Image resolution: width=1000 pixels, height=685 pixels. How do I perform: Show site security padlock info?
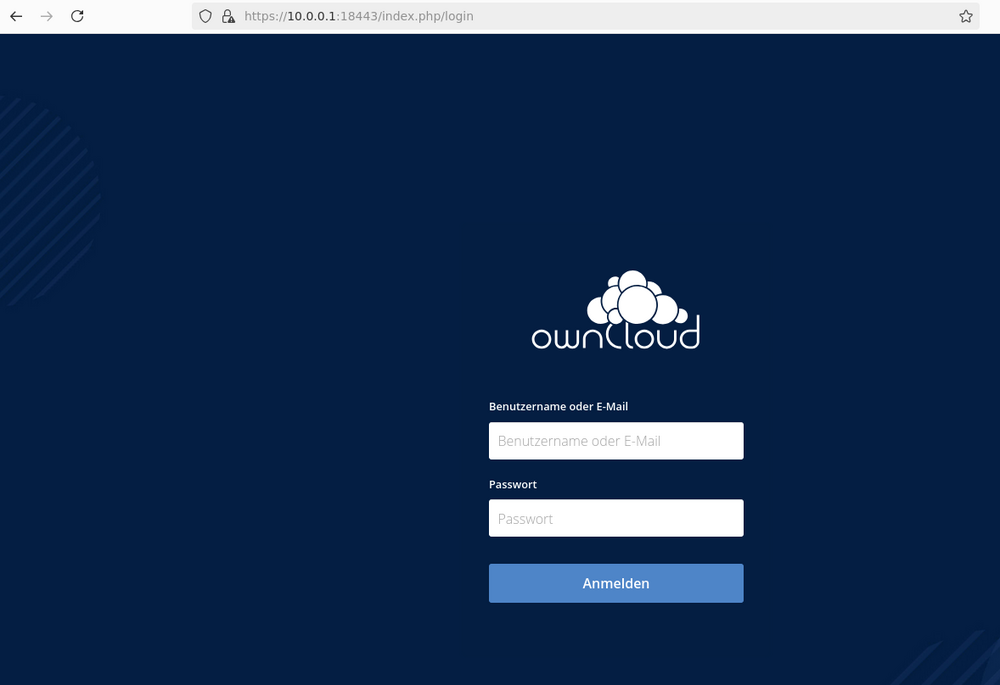(228, 16)
